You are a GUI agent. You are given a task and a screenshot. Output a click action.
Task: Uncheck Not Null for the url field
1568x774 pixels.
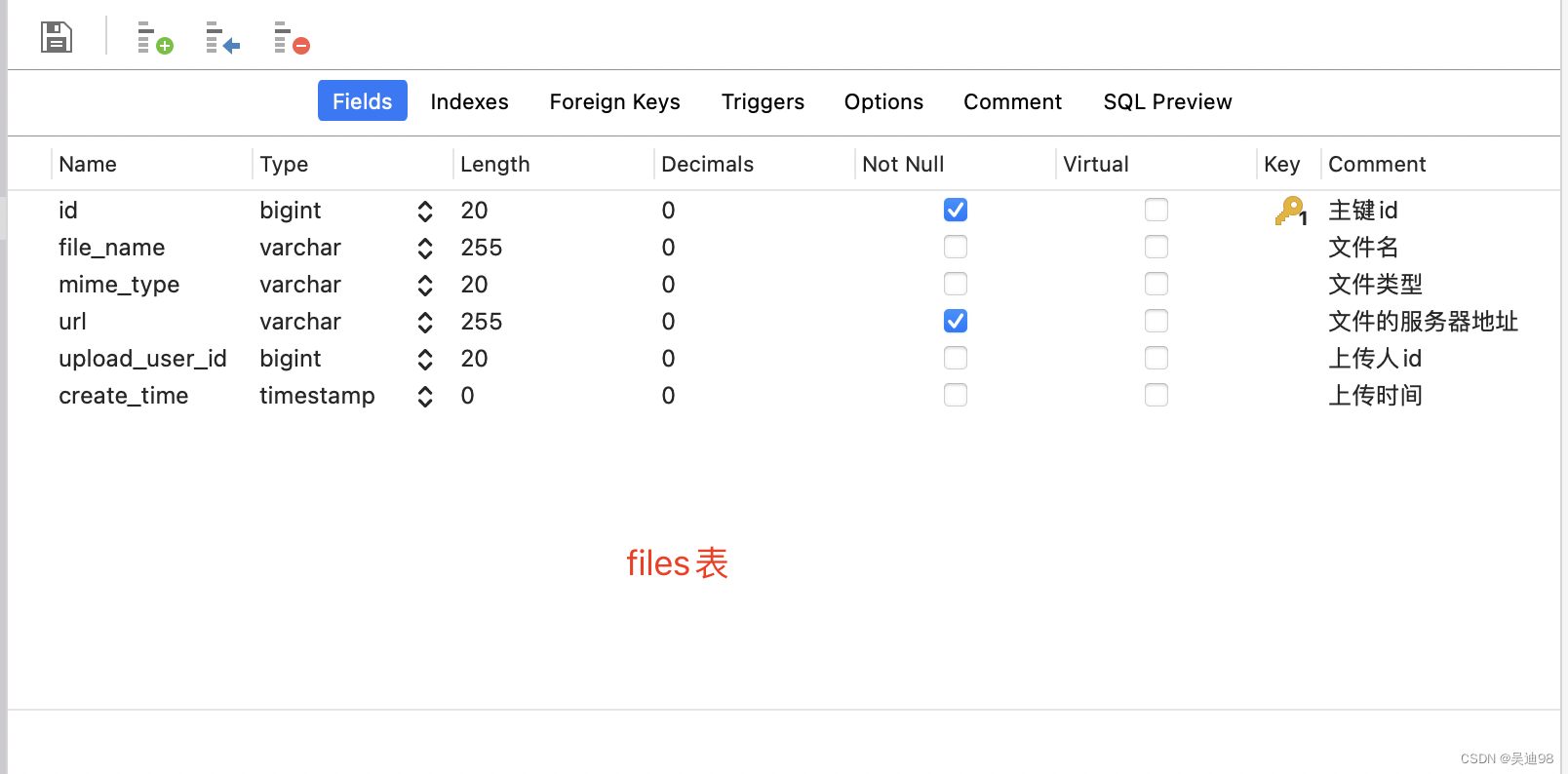pos(956,321)
